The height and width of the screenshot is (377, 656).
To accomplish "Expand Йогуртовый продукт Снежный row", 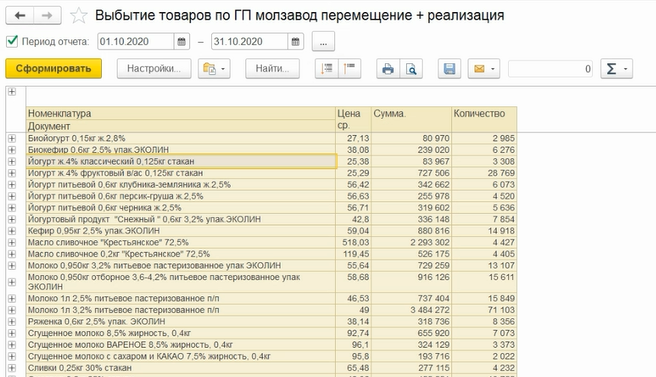I will [12, 219].
